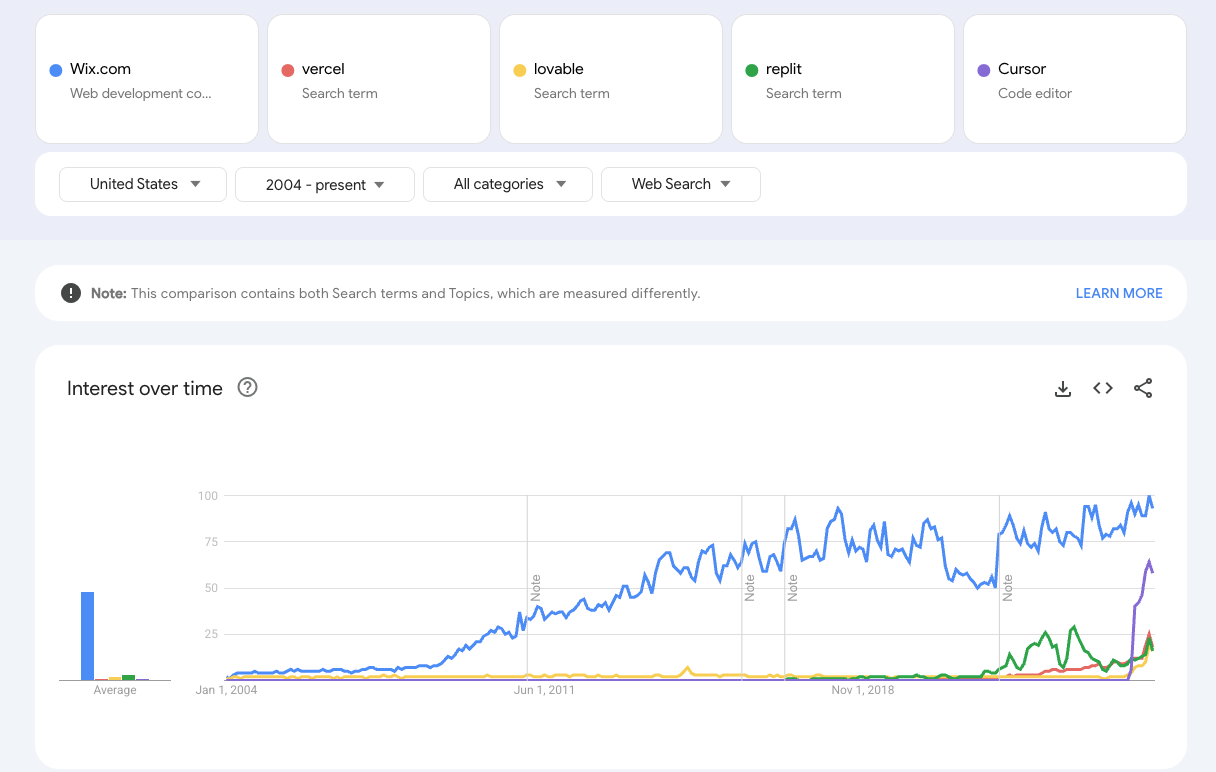This screenshot has width=1216, height=772.
Task: Click the green replit color dot
Action: 752,70
